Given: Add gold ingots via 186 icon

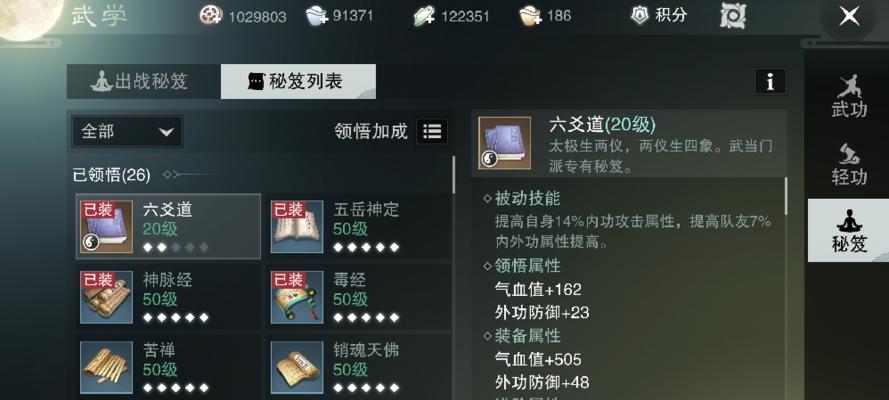Looking at the screenshot, I should [x=531, y=15].
